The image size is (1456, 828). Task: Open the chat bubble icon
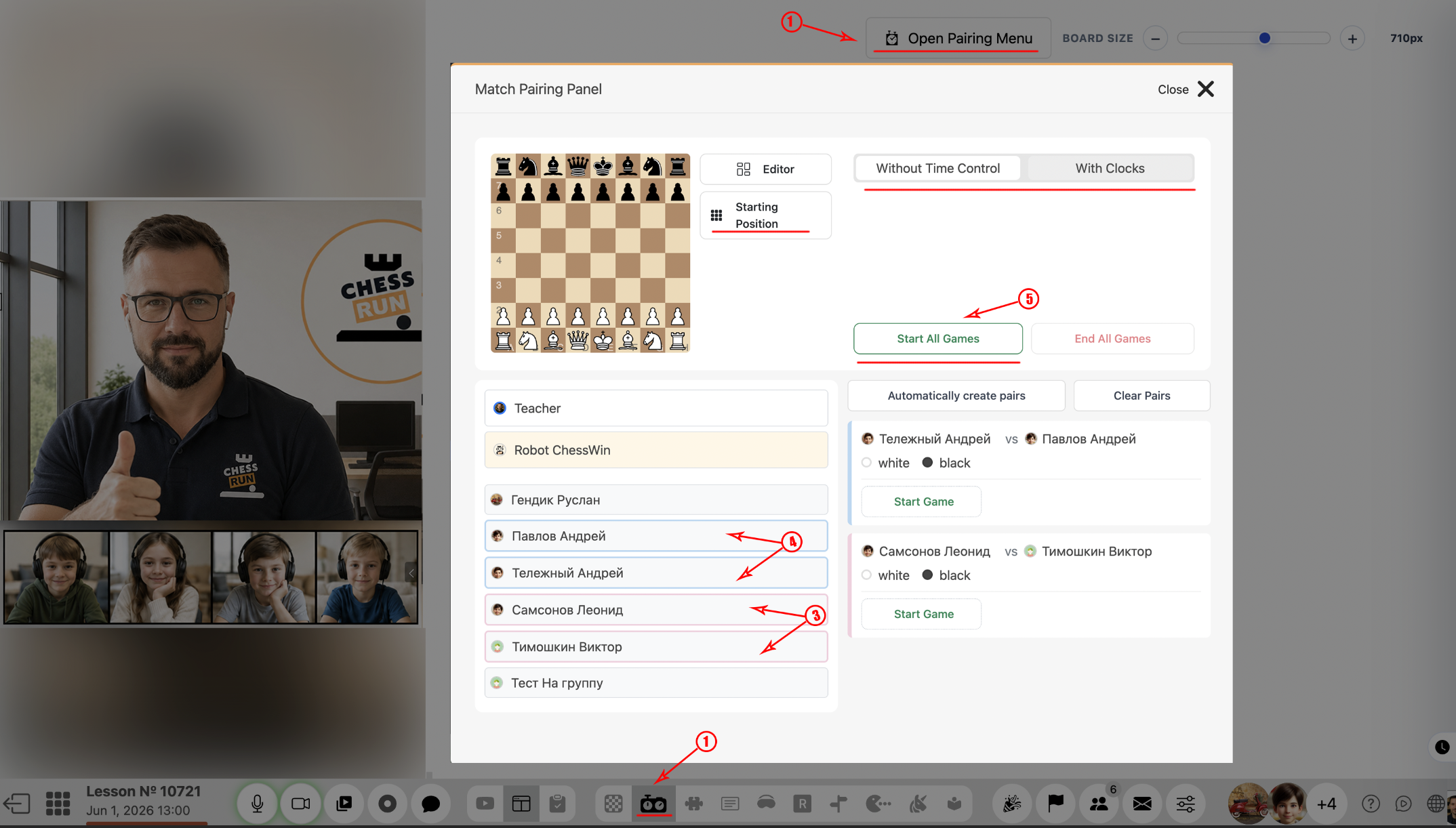(430, 804)
